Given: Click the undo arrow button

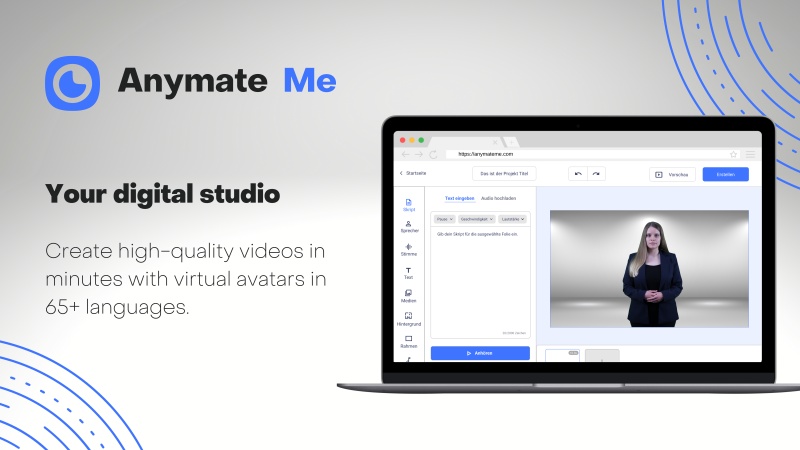Looking at the screenshot, I should pyautogui.click(x=578, y=174).
